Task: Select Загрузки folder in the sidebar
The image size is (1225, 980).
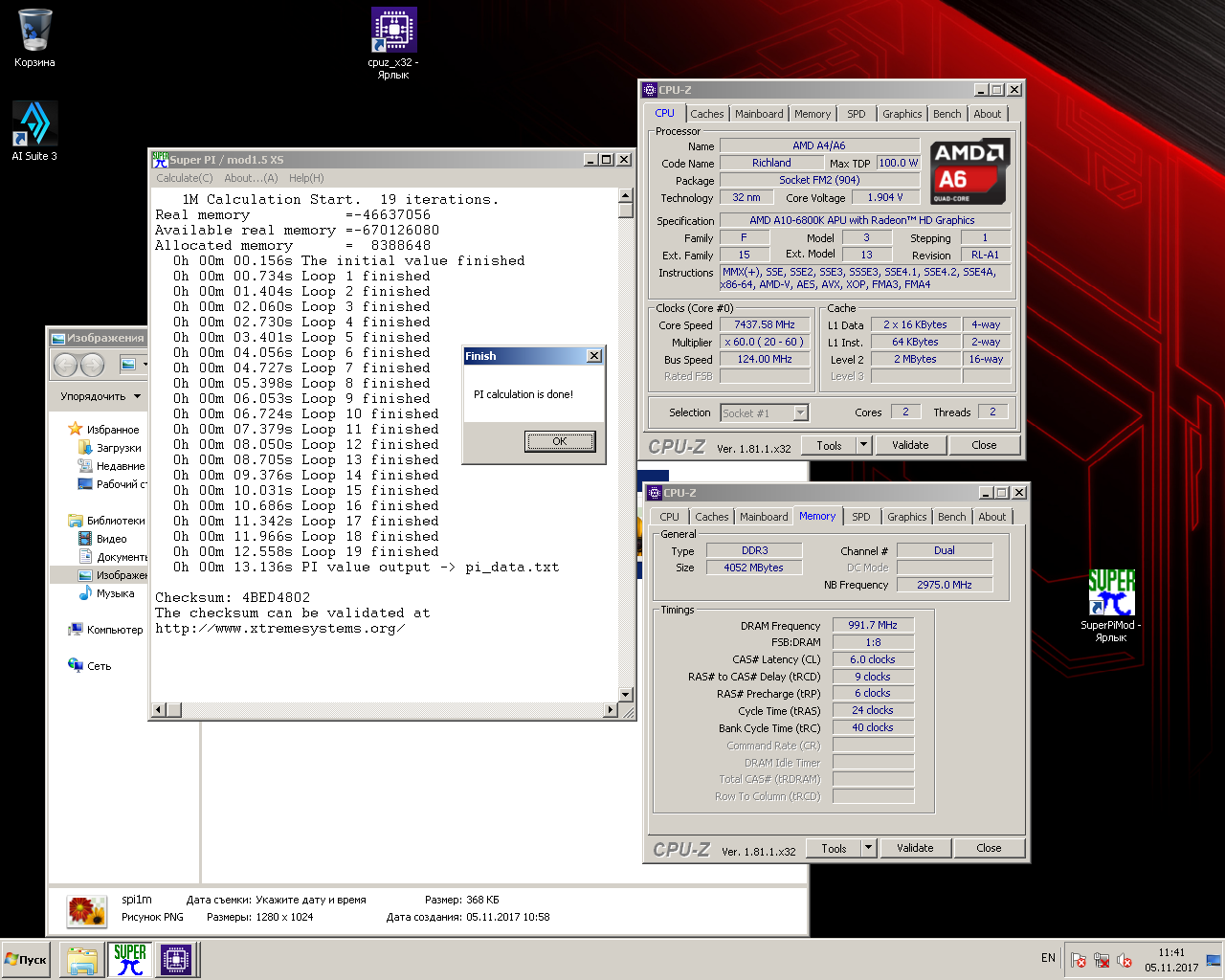Action: [110, 448]
